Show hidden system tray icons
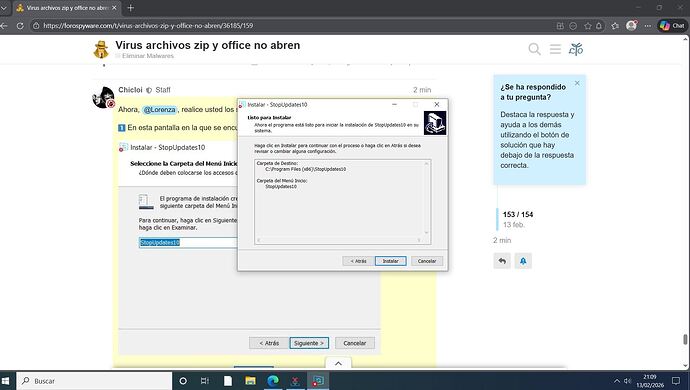The height and width of the screenshot is (390, 690). point(617,381)
